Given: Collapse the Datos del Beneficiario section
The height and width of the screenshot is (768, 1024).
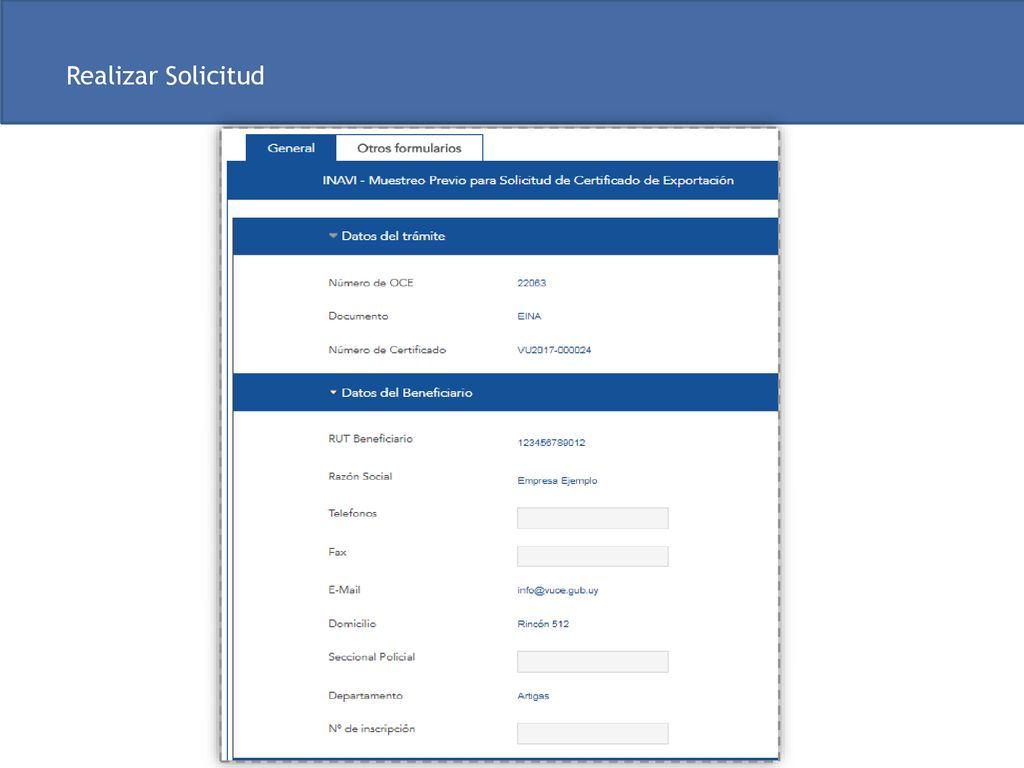Looking at the screenshot, I should 333,392.
